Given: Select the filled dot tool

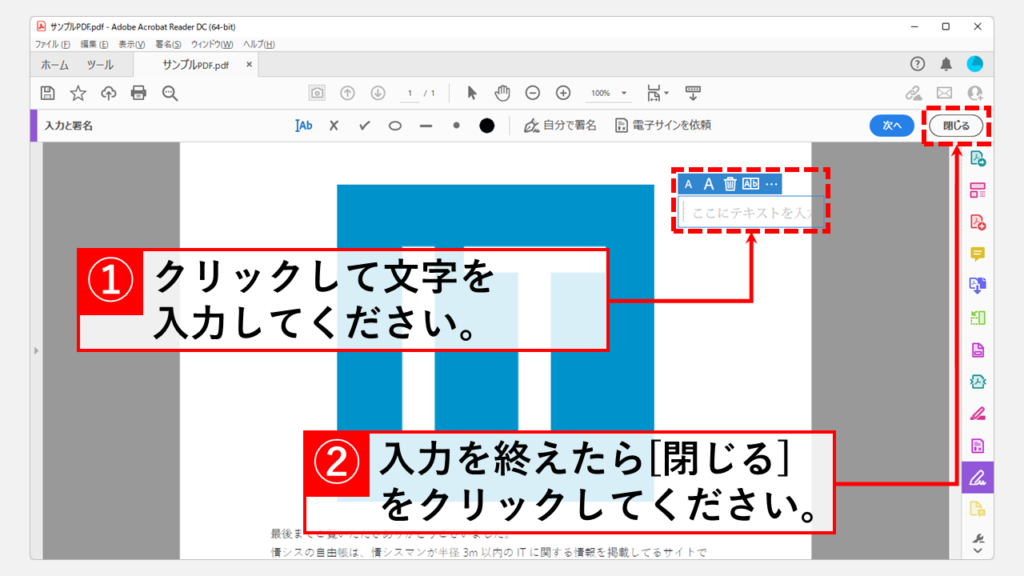Looking at the screenshot, I should click(456, 125).
